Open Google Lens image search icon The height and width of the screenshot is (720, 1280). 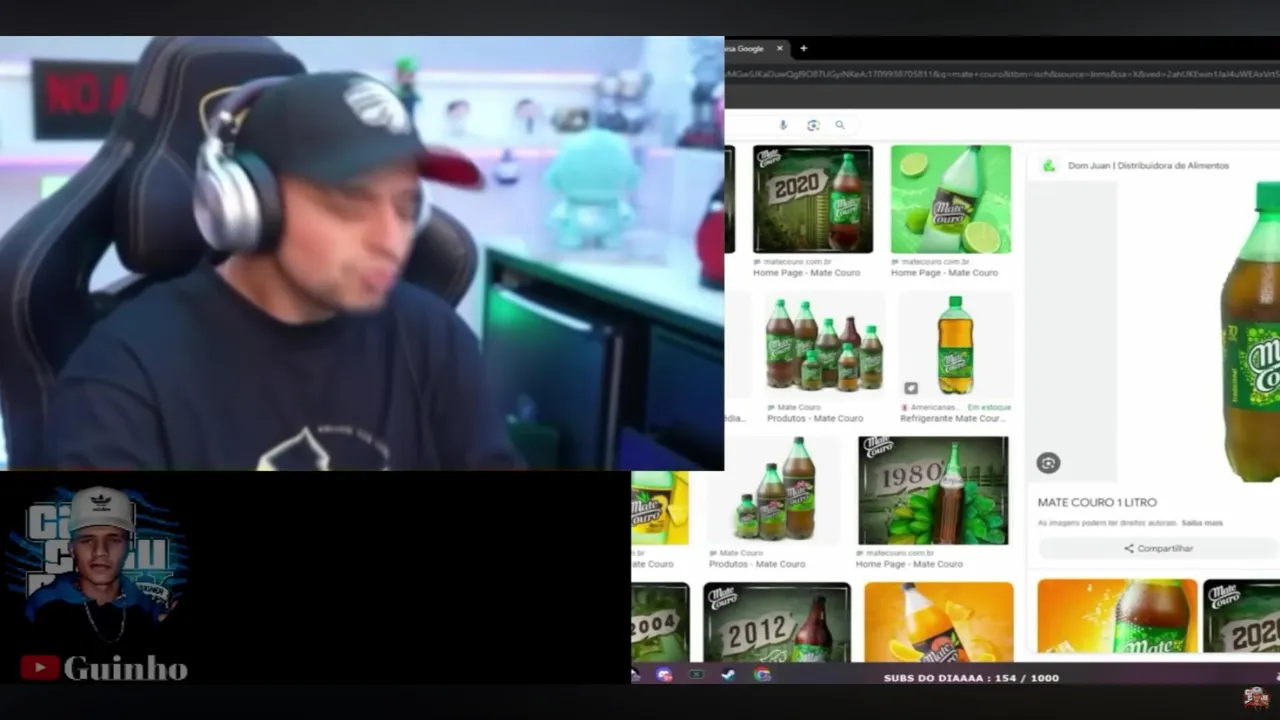813,125
